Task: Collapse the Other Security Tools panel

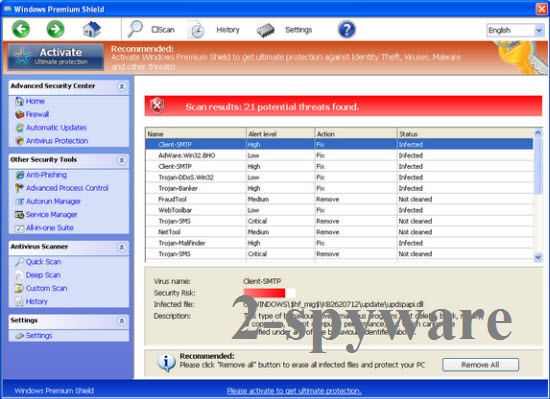Action: [122, 160]
